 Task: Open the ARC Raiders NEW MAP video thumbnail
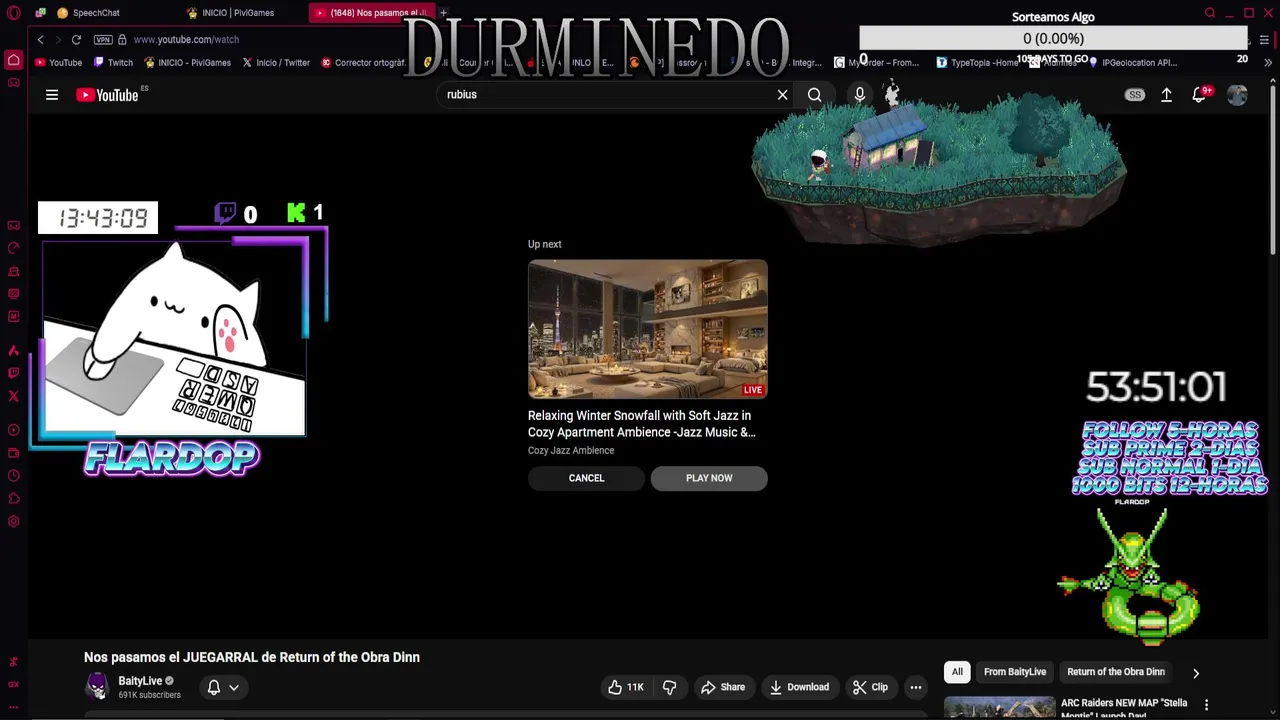(x=999, y=707)
